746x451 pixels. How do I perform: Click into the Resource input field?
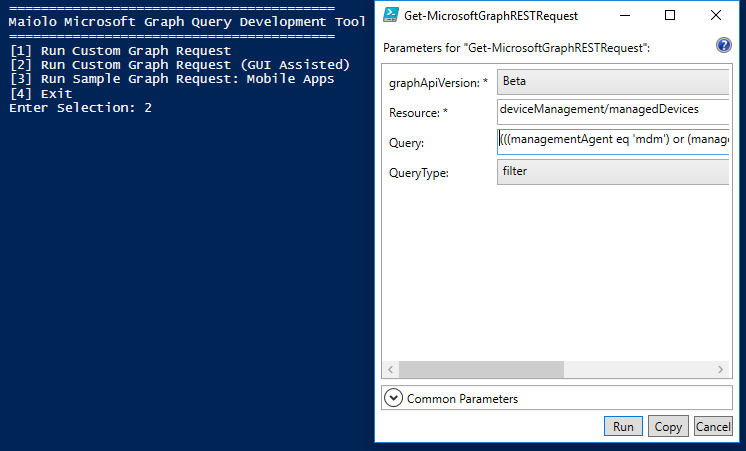tap(613, 112)
